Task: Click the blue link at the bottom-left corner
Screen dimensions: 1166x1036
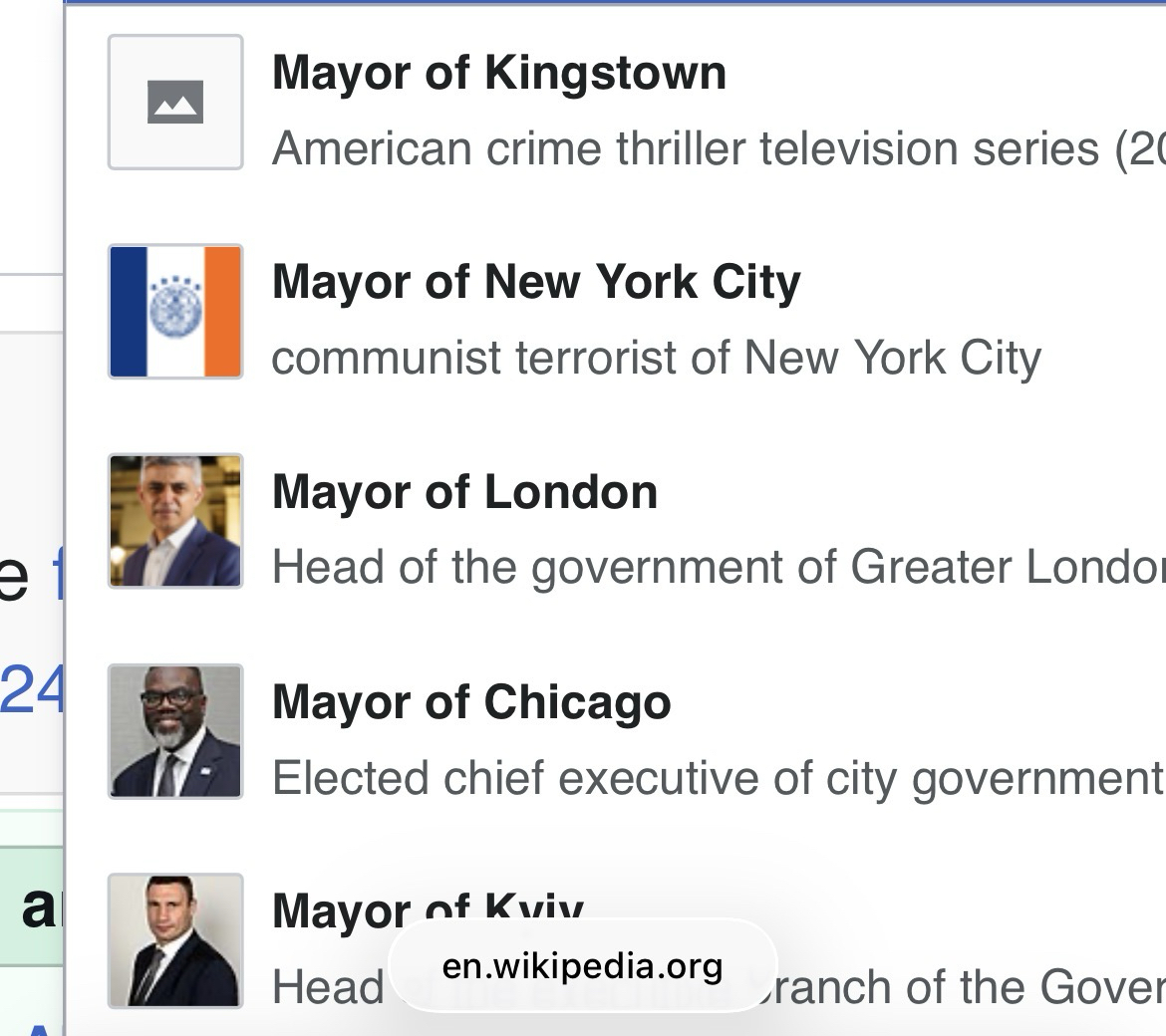Action: tap(40, 1027)
